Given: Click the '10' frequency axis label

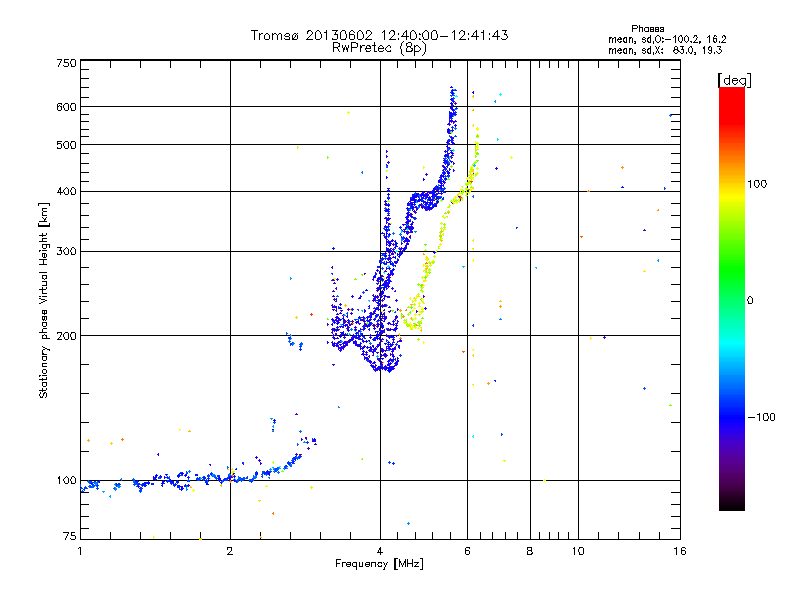Looking at the screenshot, I should pyautogui.click(x=578, y=551).
